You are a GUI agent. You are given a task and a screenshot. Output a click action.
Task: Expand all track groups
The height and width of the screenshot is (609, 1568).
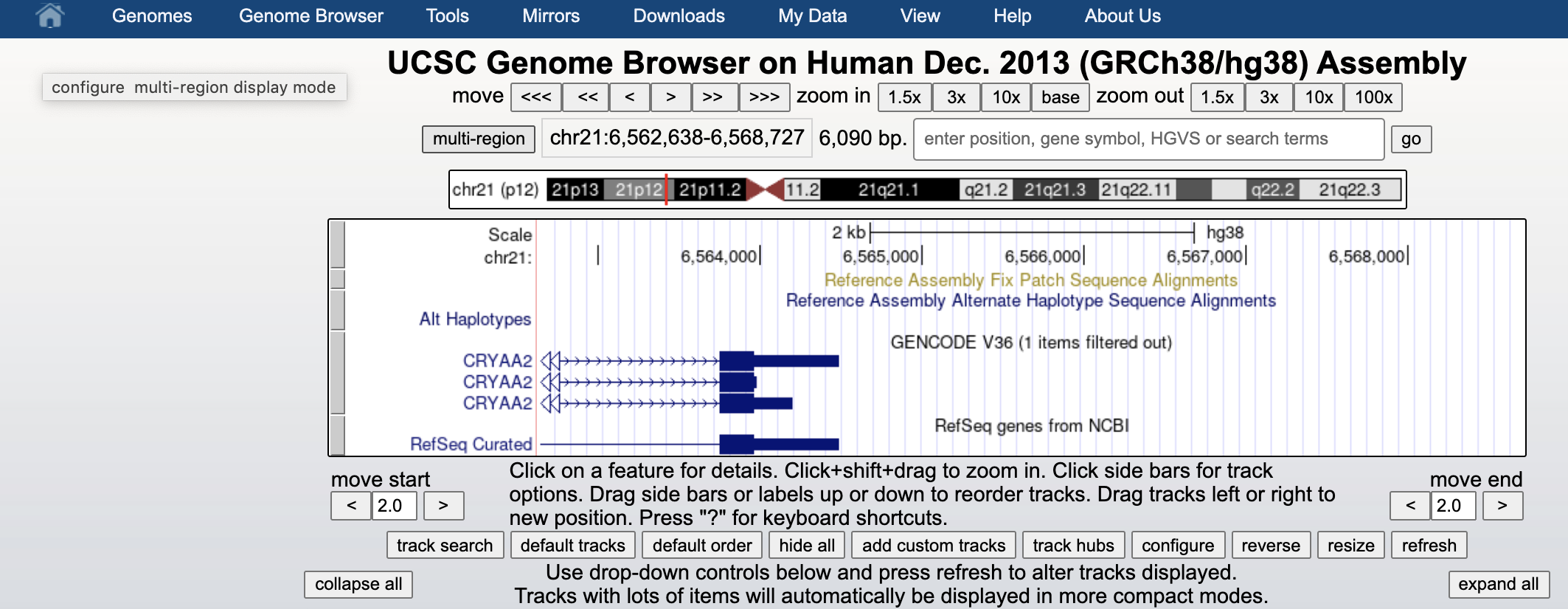[x=1498, y=584]
